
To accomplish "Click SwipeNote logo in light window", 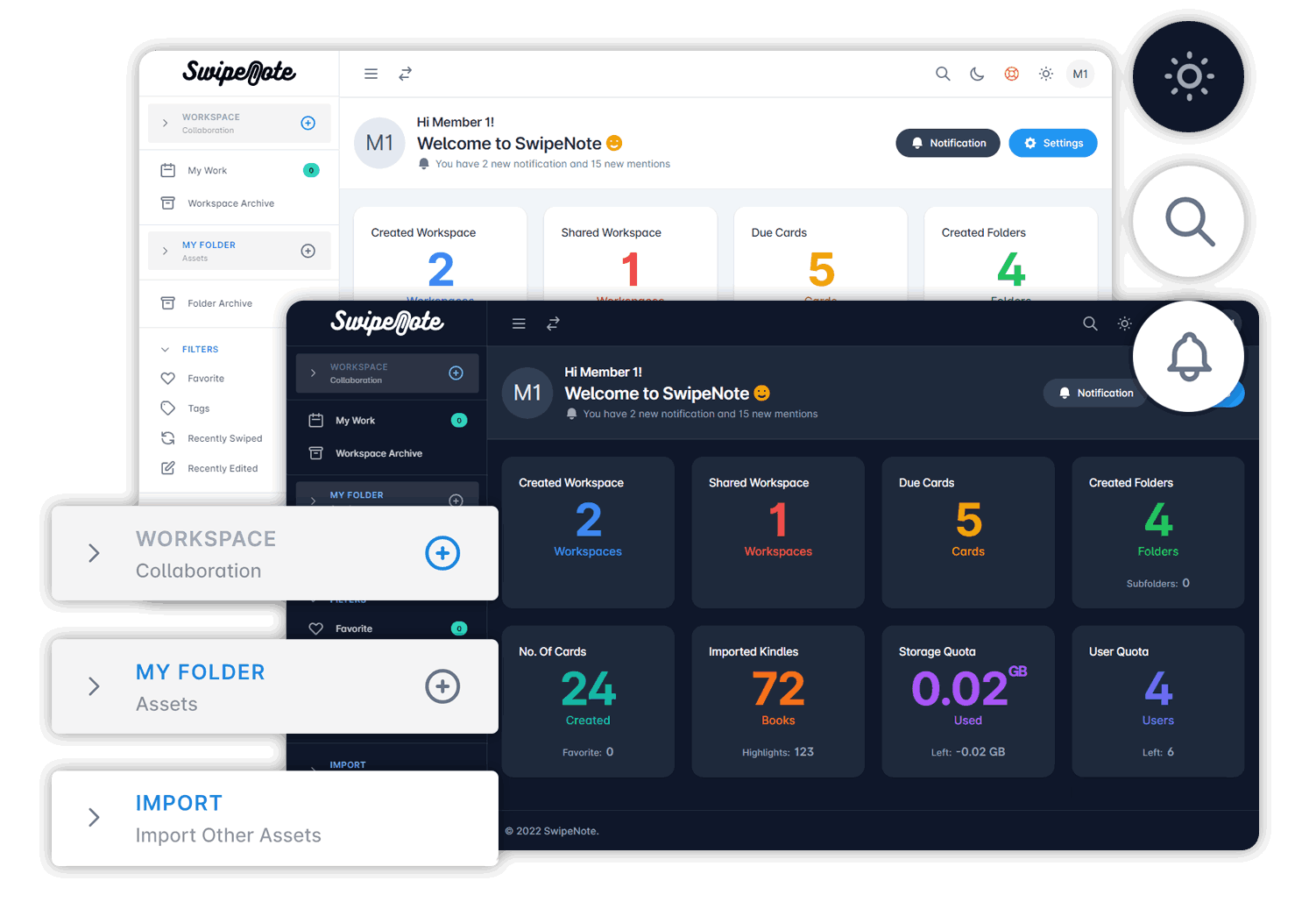I will [238, 73].
